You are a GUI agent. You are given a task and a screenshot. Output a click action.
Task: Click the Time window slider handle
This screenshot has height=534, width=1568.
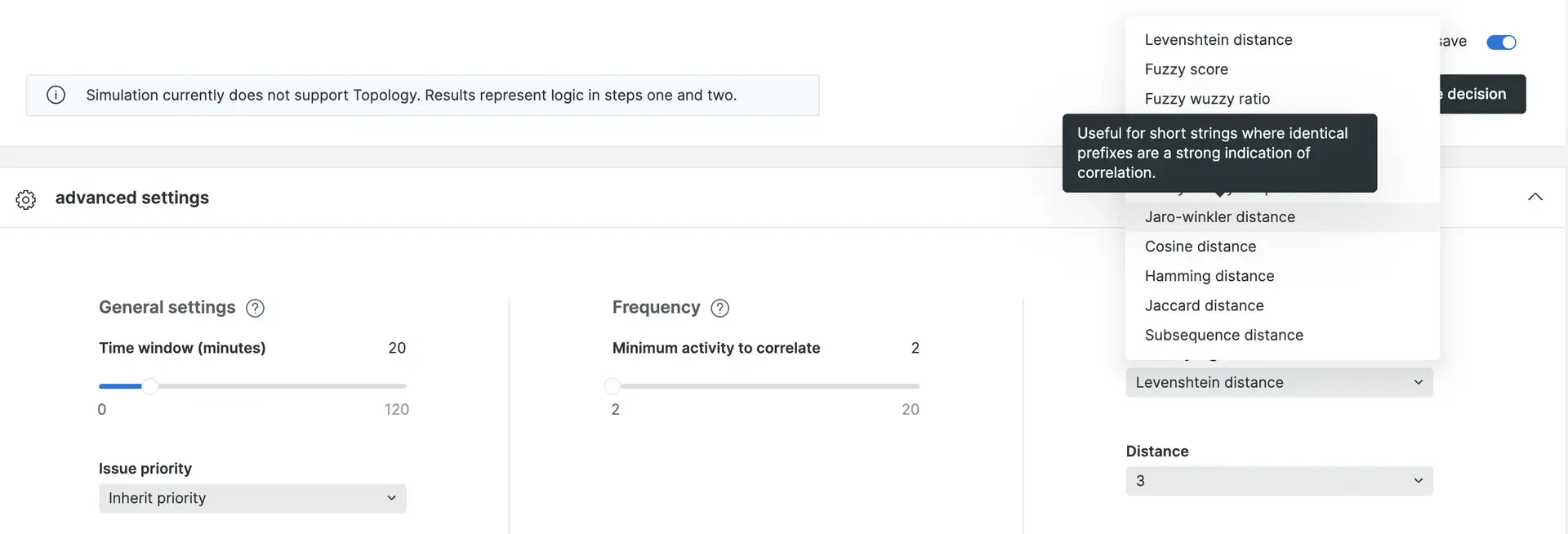[150, 386]
